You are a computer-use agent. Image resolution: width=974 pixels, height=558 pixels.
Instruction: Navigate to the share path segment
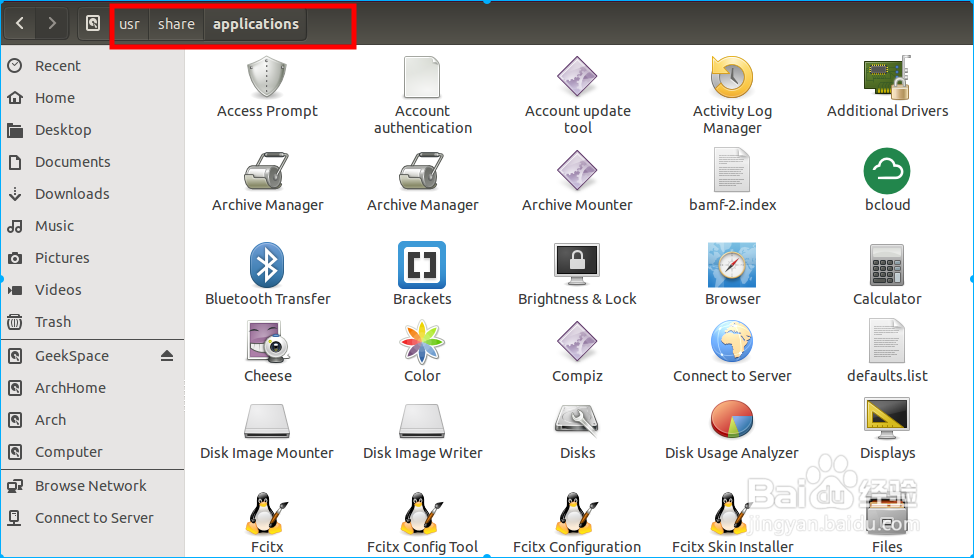pos(176,24)
